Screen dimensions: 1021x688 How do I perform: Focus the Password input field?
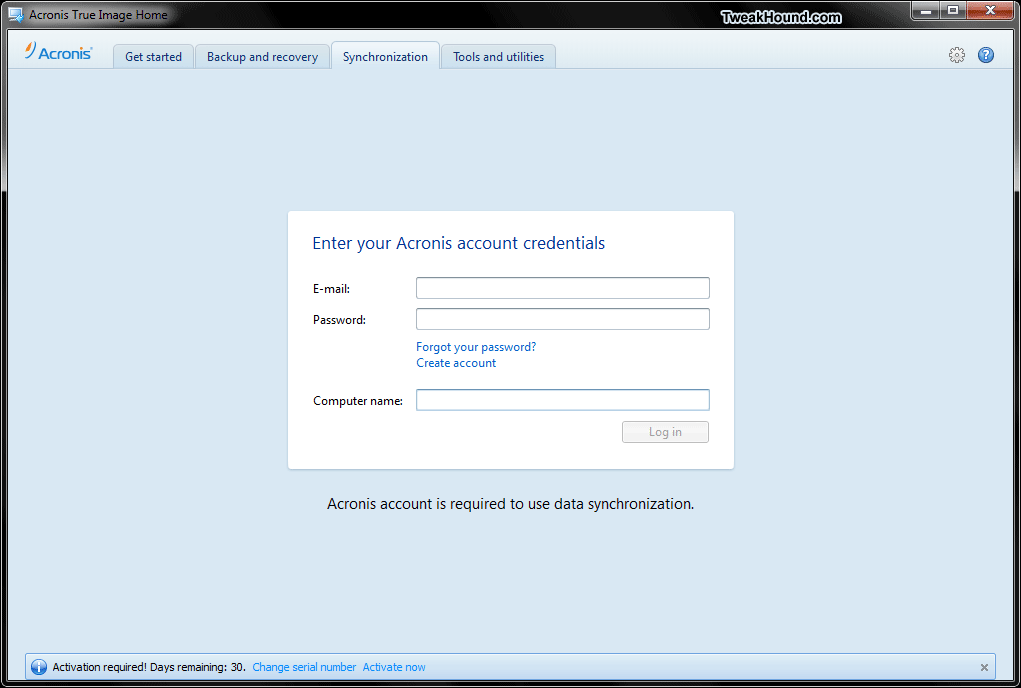coord(563,319)
